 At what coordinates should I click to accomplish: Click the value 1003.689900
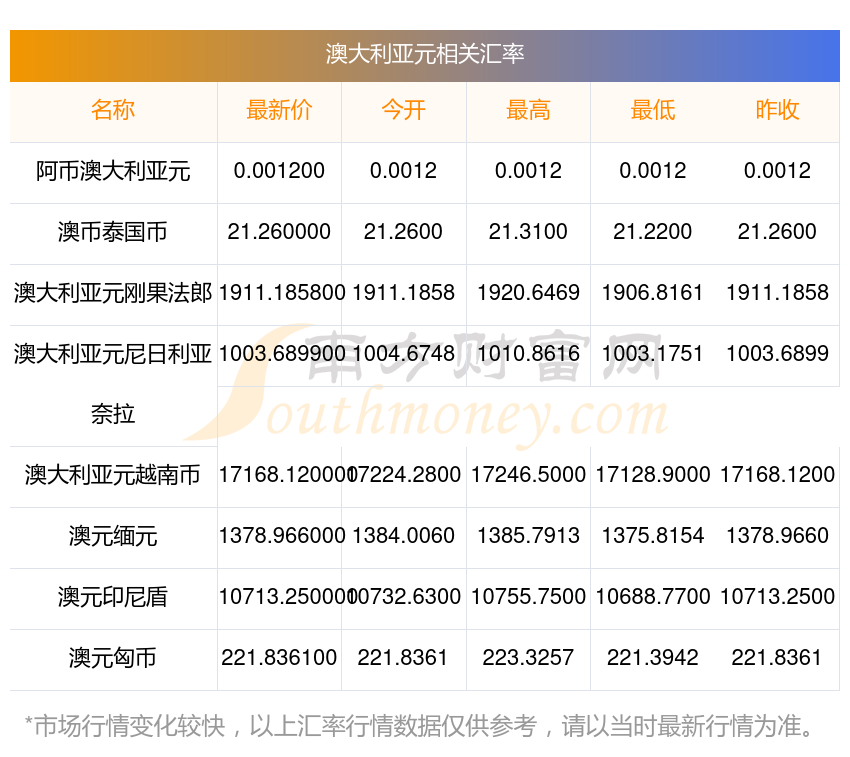282,354
